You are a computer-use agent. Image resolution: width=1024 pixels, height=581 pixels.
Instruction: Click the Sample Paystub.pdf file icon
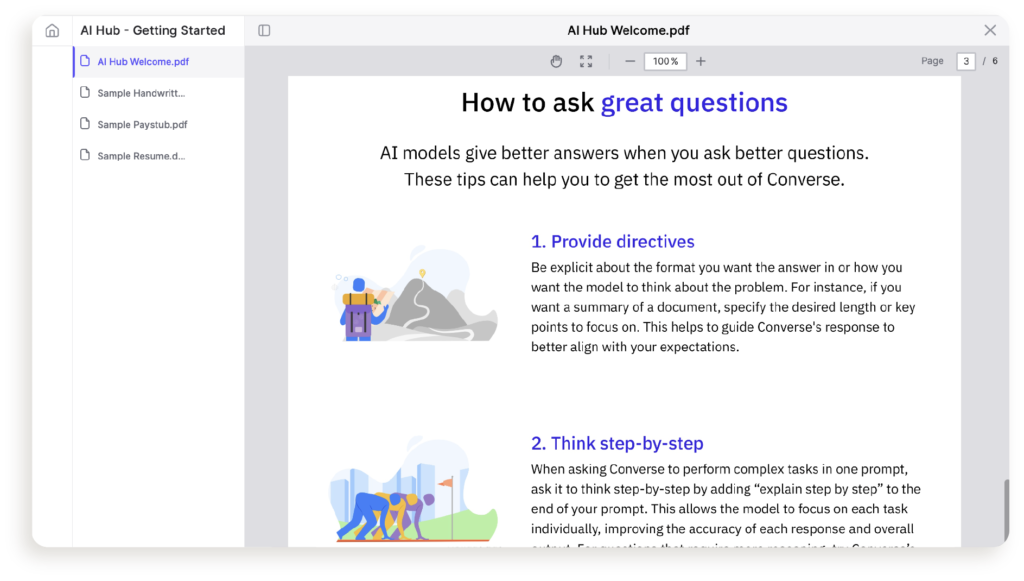tap(85, 123)
